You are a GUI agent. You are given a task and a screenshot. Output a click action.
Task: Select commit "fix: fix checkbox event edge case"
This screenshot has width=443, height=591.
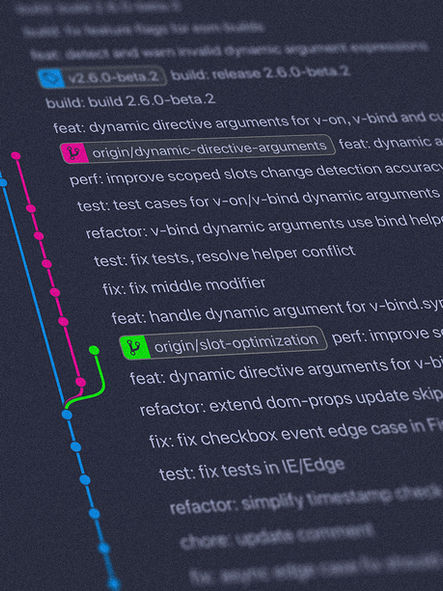click(296, 433)
